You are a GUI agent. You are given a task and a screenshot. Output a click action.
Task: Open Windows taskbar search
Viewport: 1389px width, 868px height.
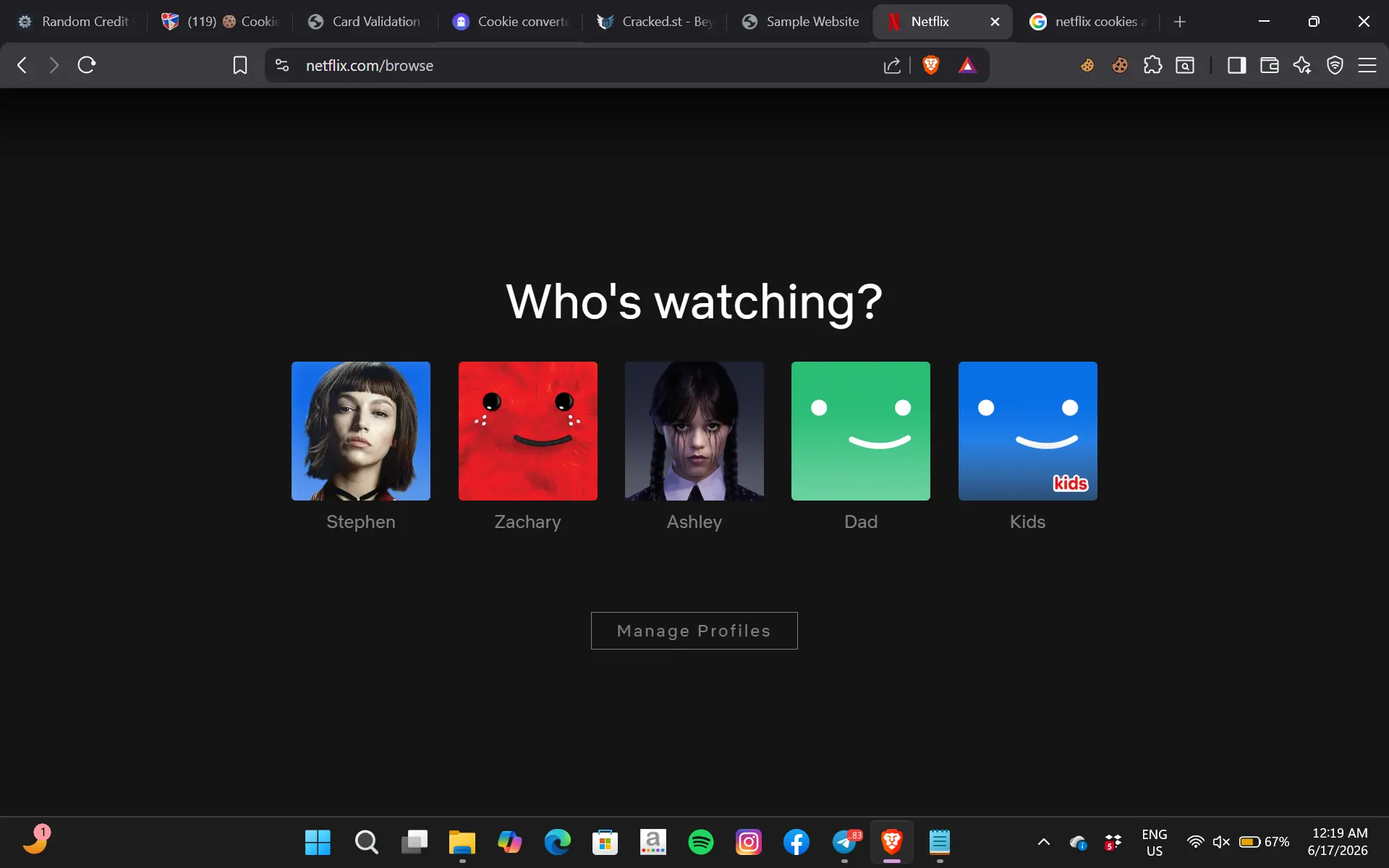[x=366, y=842]
